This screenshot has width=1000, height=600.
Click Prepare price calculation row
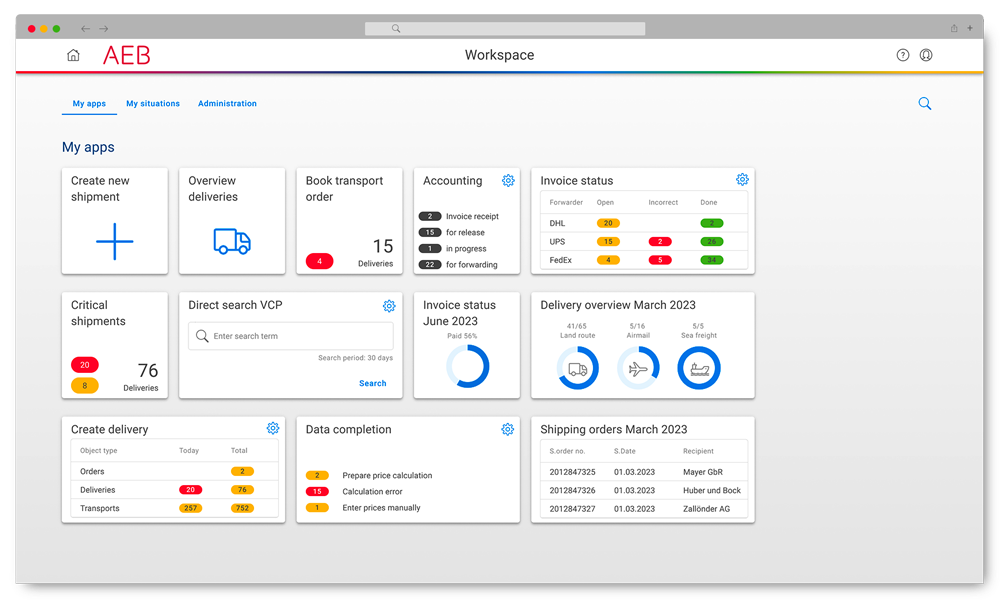(369, 476)
